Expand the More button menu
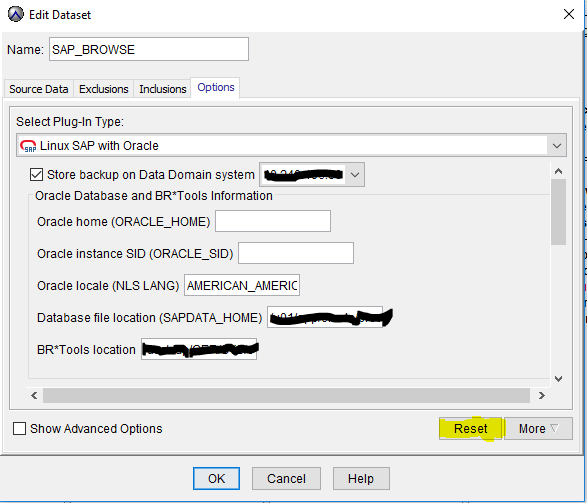Viewport: 587px width, 503px height. pyautogui.click(x=538, y=429)
